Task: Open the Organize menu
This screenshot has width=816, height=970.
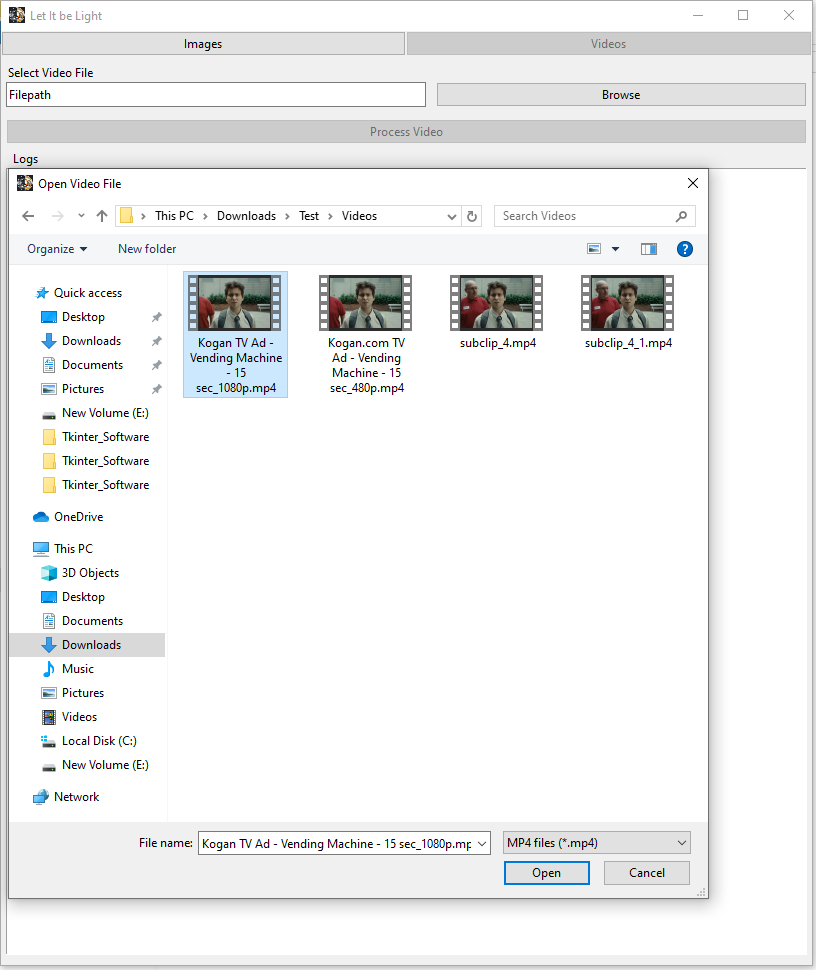Action: pos(57,249)
